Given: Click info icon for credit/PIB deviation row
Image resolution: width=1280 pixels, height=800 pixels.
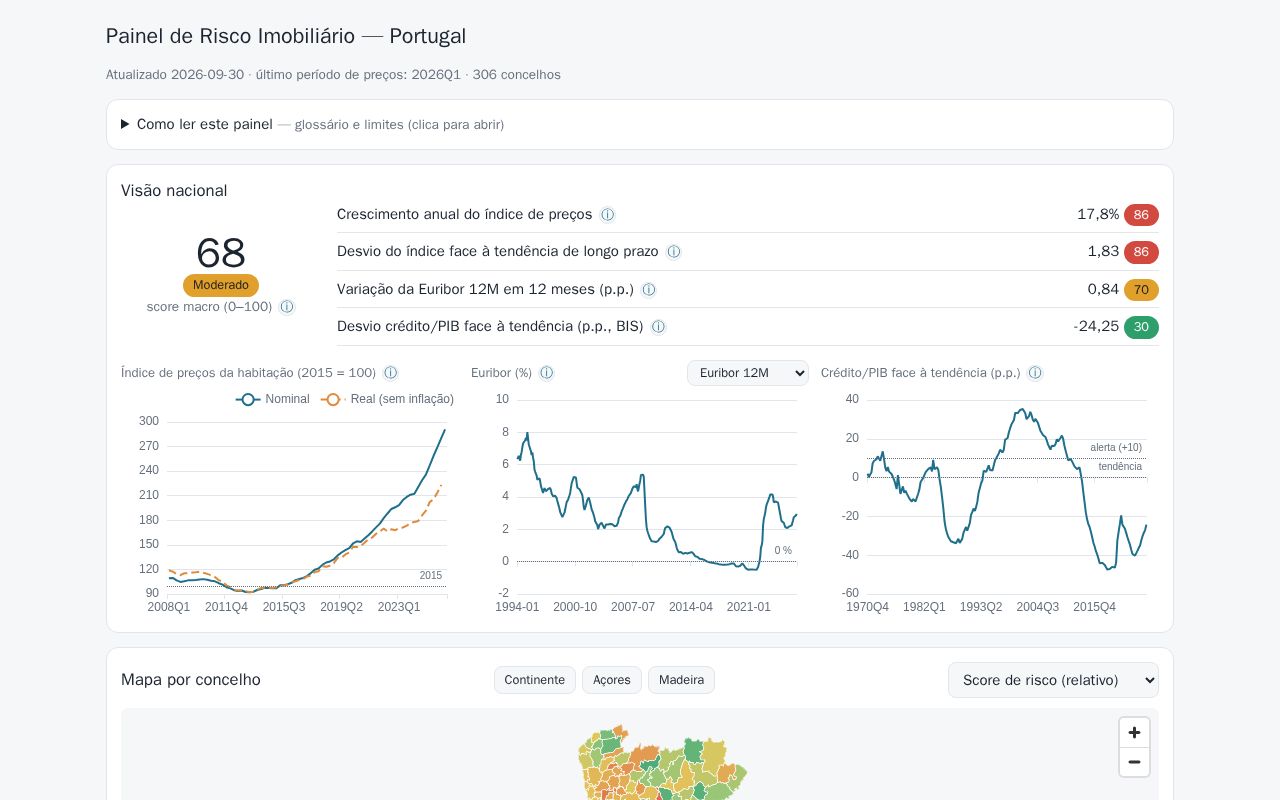Looking at the screenshot, I should click(x=658, y=327).
